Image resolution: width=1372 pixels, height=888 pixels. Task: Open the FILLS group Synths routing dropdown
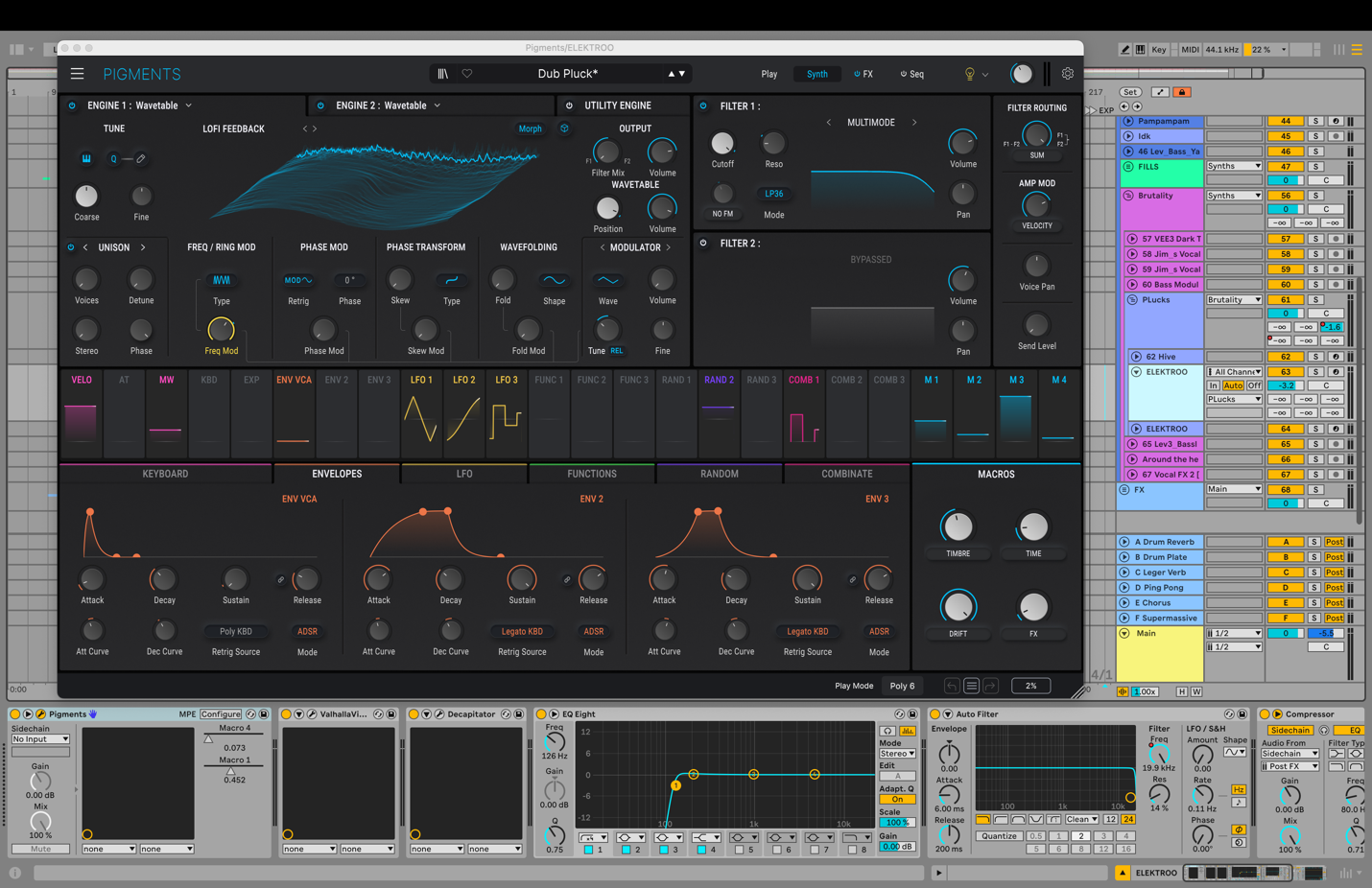click(x=1234, y=166)
